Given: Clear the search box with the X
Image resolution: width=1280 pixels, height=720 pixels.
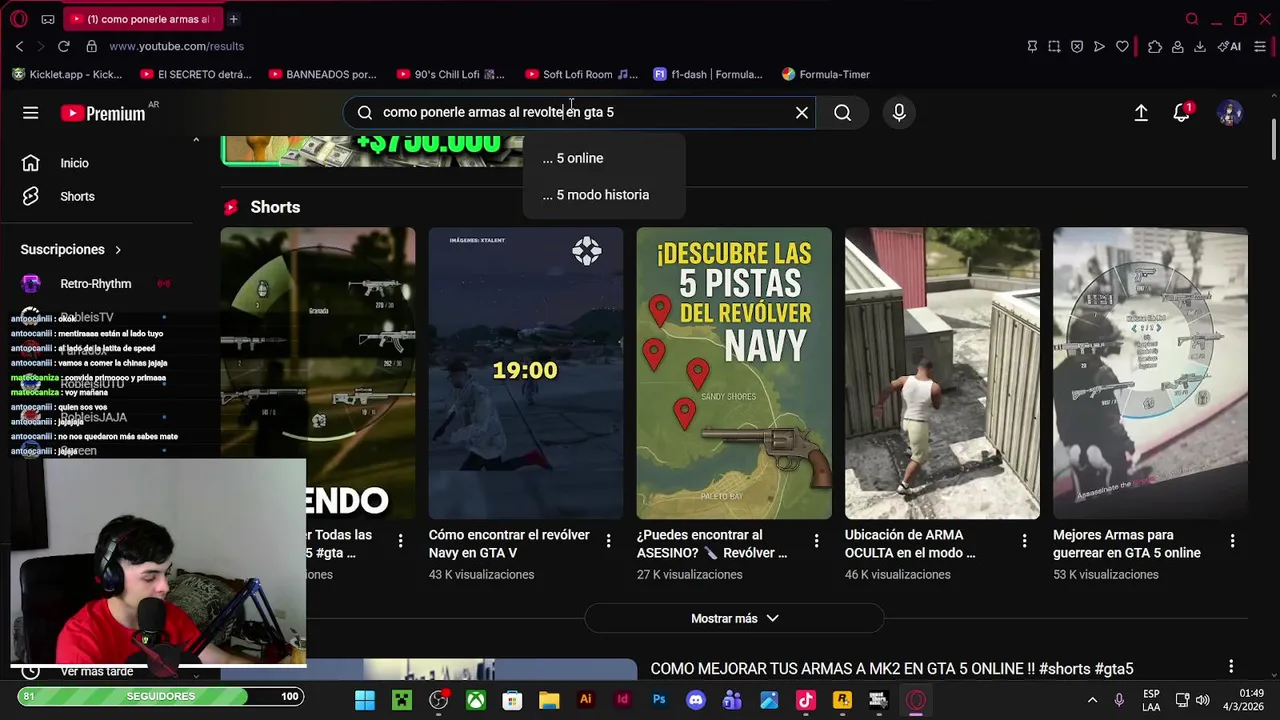Looking at the screenshot, I should pos(801,113).
